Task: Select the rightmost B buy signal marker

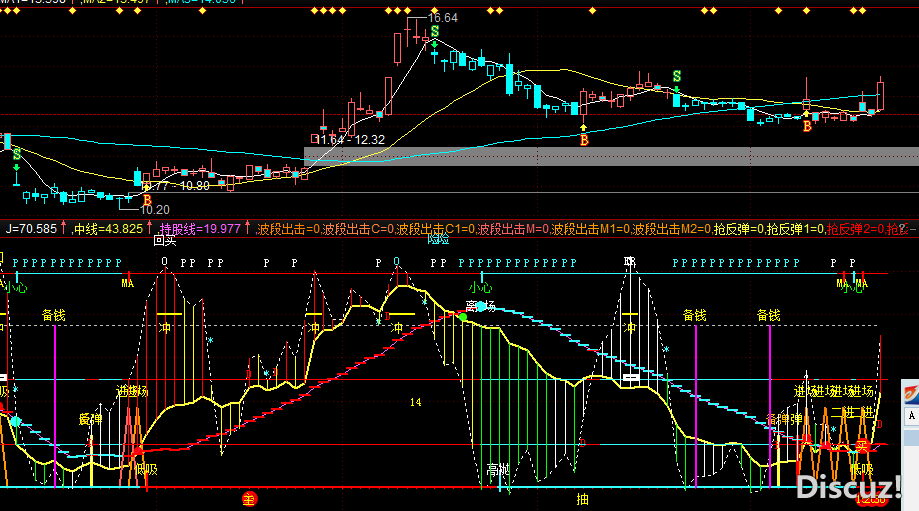Action: (807, 127)
